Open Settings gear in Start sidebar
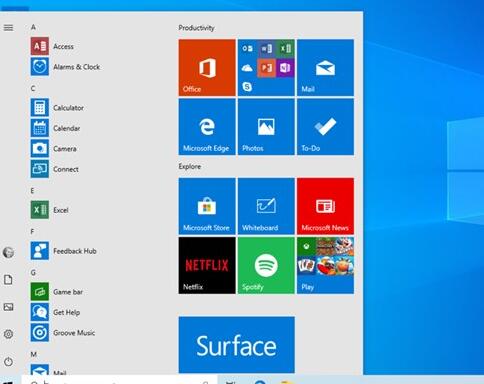This screenshot has width=484, height=384. click(8, 334)
